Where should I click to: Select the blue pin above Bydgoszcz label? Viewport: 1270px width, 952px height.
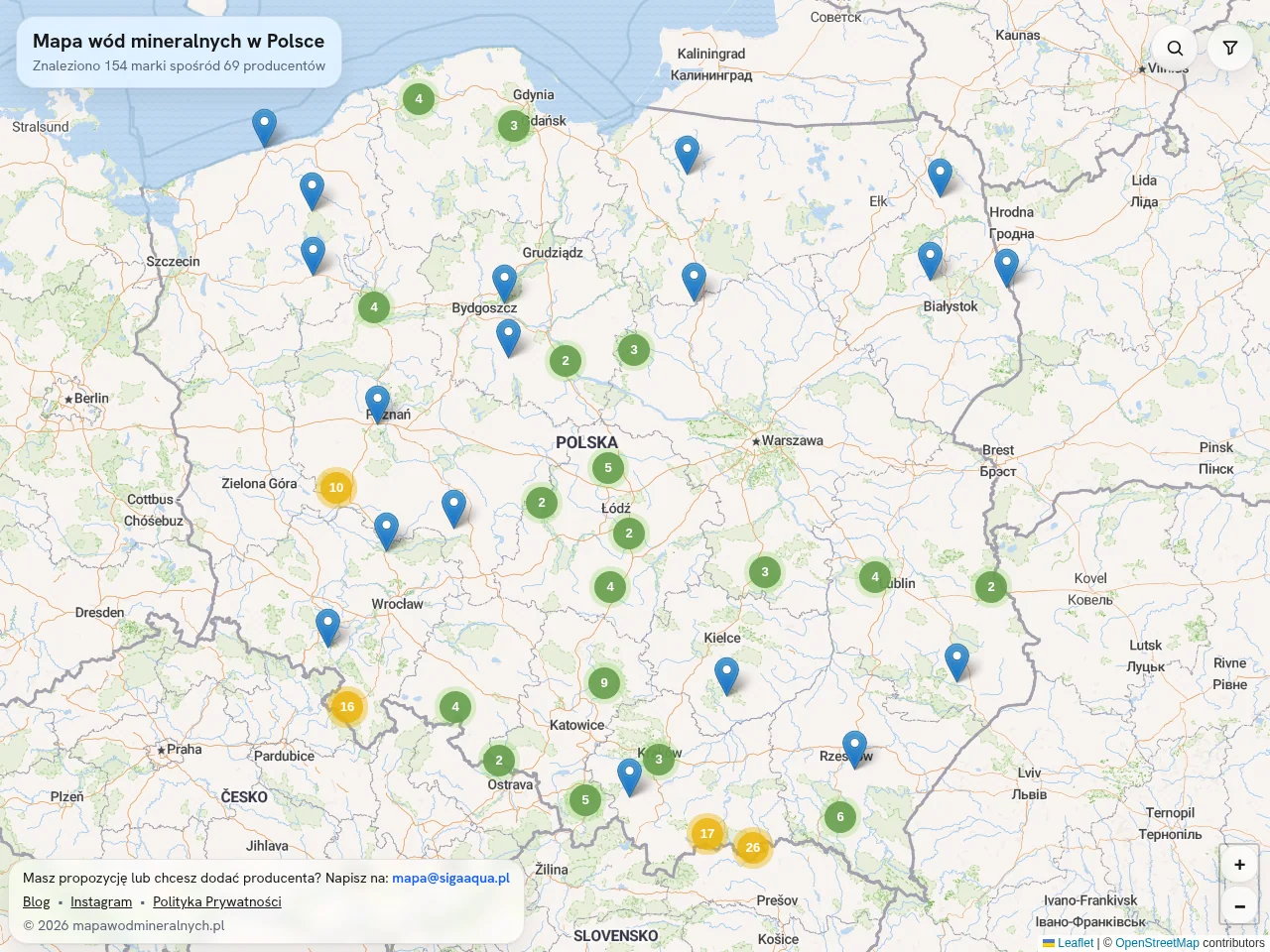504,284
